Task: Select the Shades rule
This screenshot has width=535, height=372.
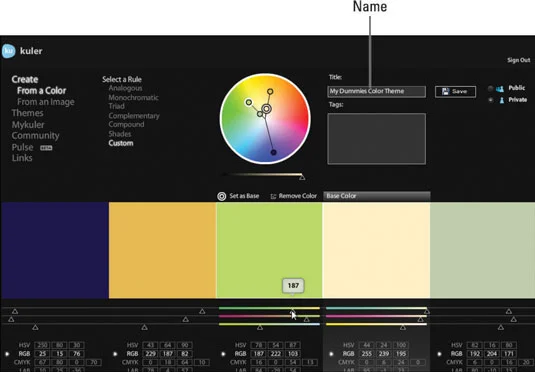Action: pyautogui.click(x=120, y=134)
